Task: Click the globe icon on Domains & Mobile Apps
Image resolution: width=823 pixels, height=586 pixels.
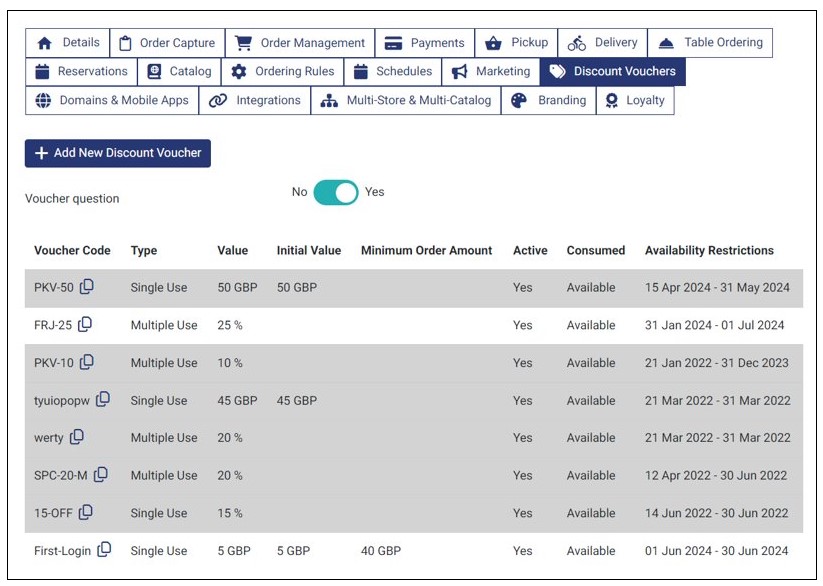Action: tap(43, 100)
